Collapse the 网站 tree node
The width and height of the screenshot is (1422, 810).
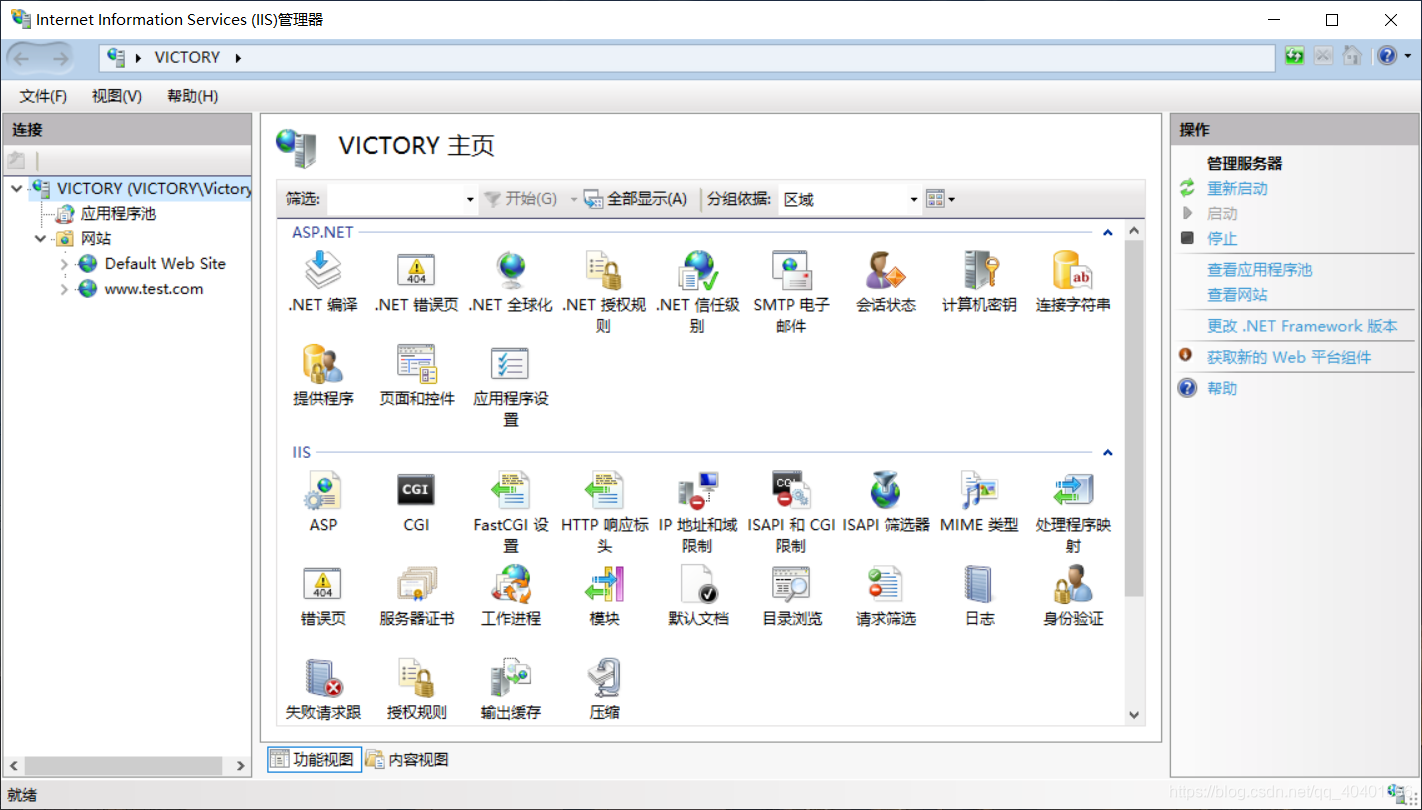click(40, 238)
